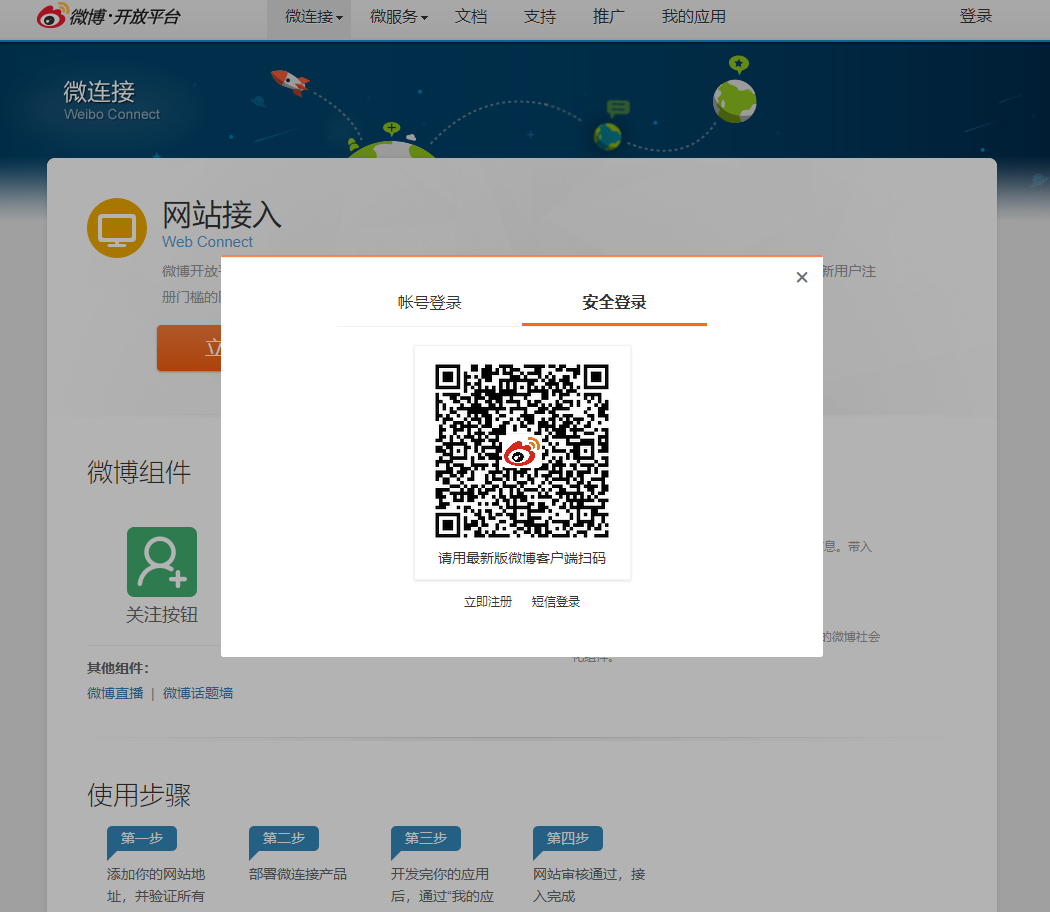The width and height of the screenshot is (1050, 912).
Task: Click the 请用最新版微博客户端扫码 caption
Action: click(522, 558)
